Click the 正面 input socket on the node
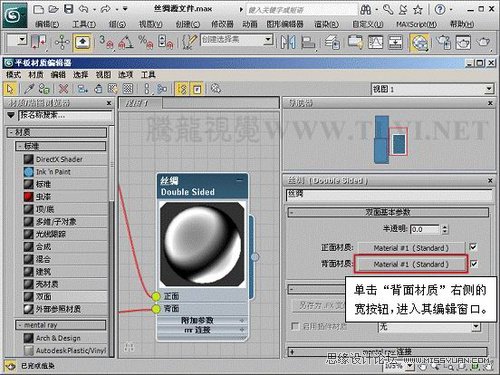 click(156, 296)
